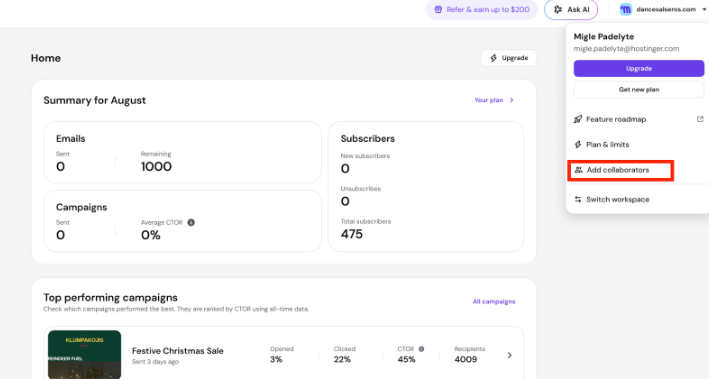Expand the Festive Christmas Sale row chevron
The image size is (709, 380).
(510, 355)
